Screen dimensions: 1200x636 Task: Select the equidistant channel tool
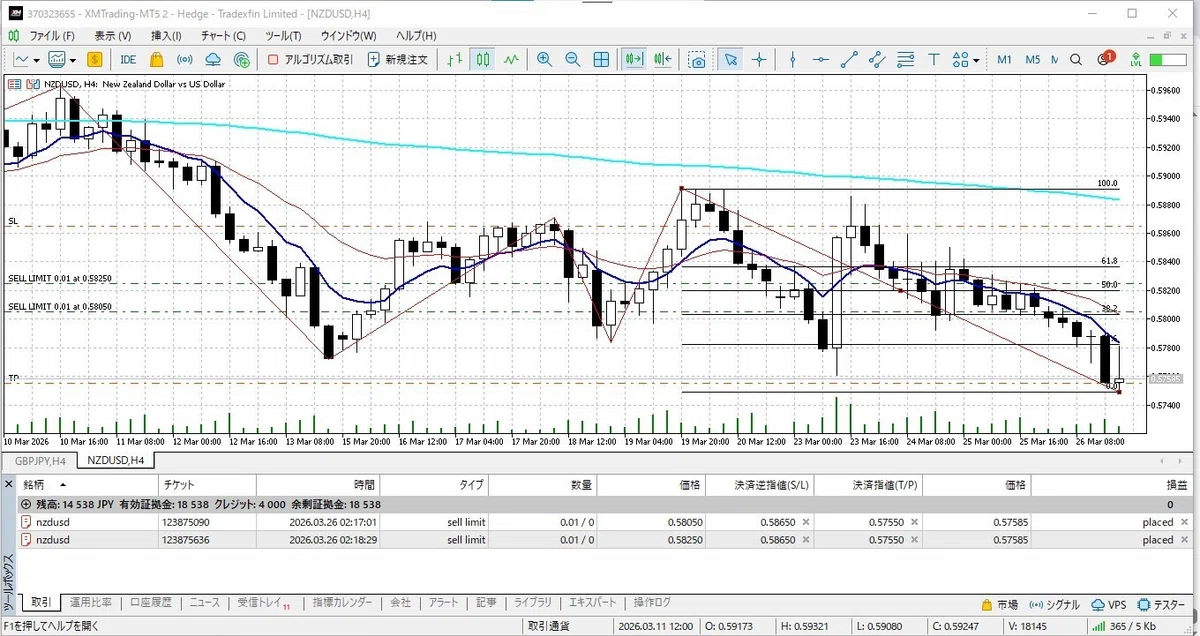877,59
